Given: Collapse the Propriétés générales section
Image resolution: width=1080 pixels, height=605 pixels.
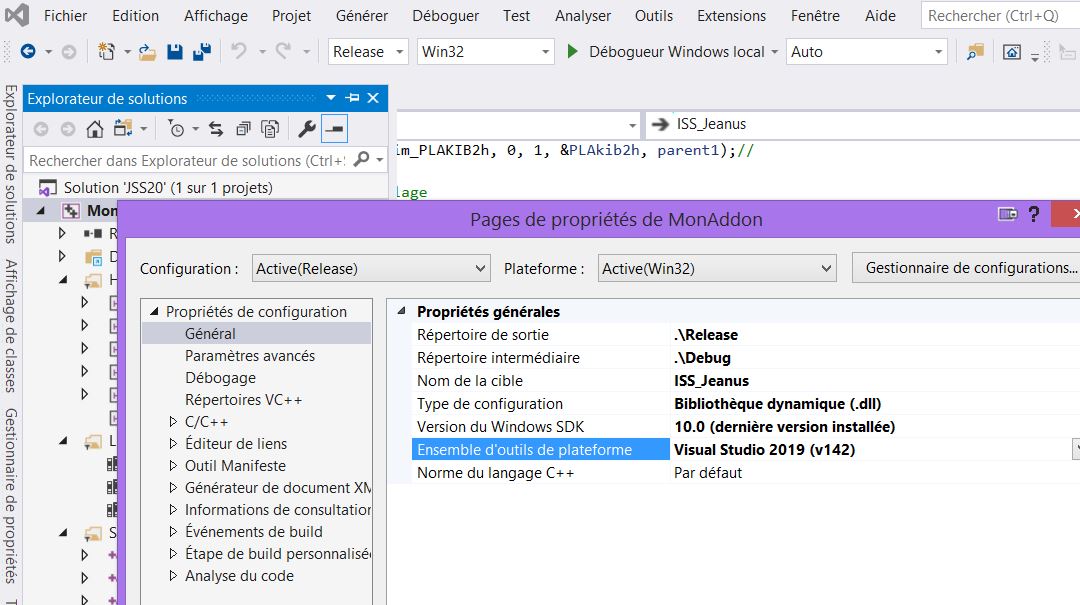Looking at the screenshot, I should [x=402, y=311].
